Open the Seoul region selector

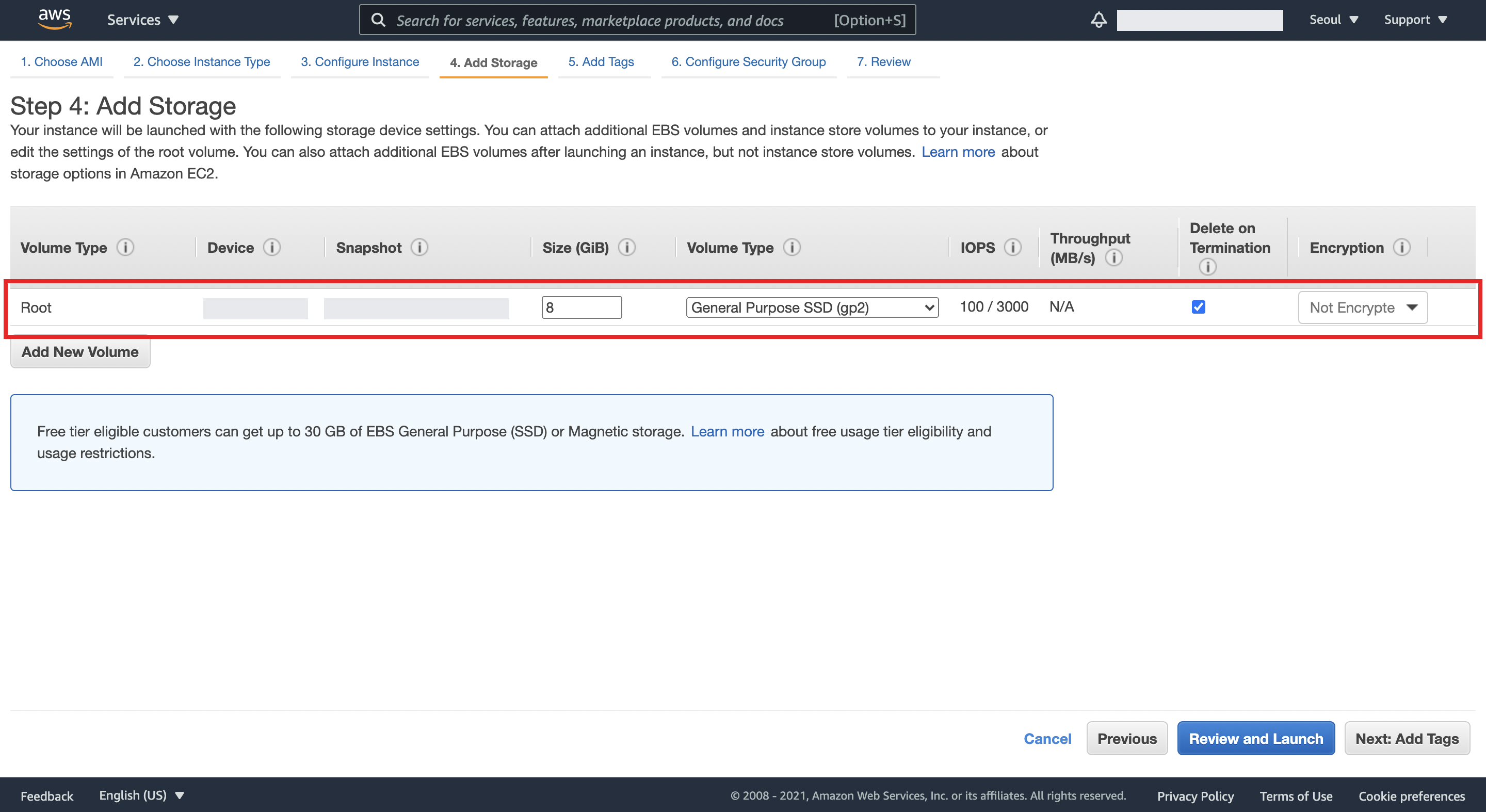tap(1333, 20)
